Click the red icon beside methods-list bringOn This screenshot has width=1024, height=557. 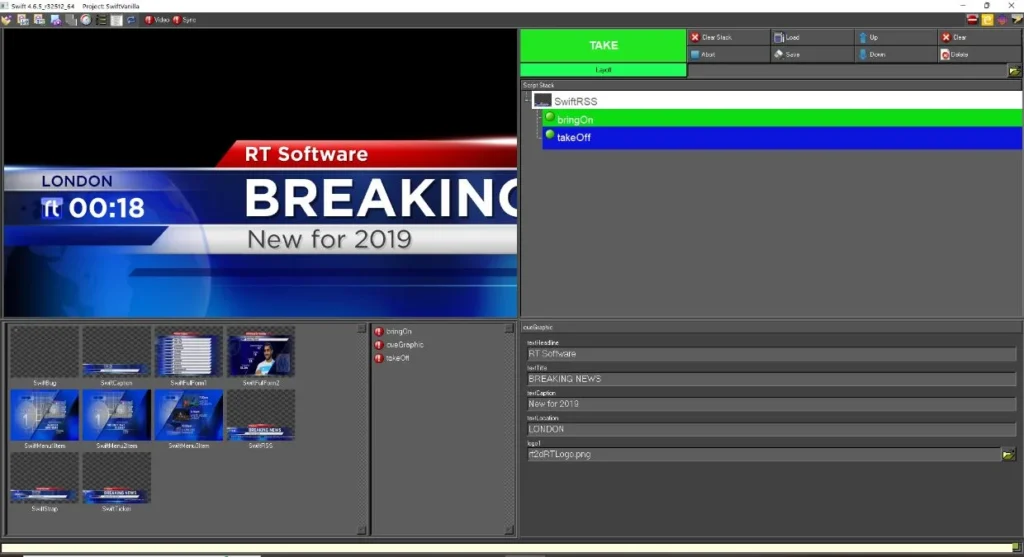click(379, 332)
